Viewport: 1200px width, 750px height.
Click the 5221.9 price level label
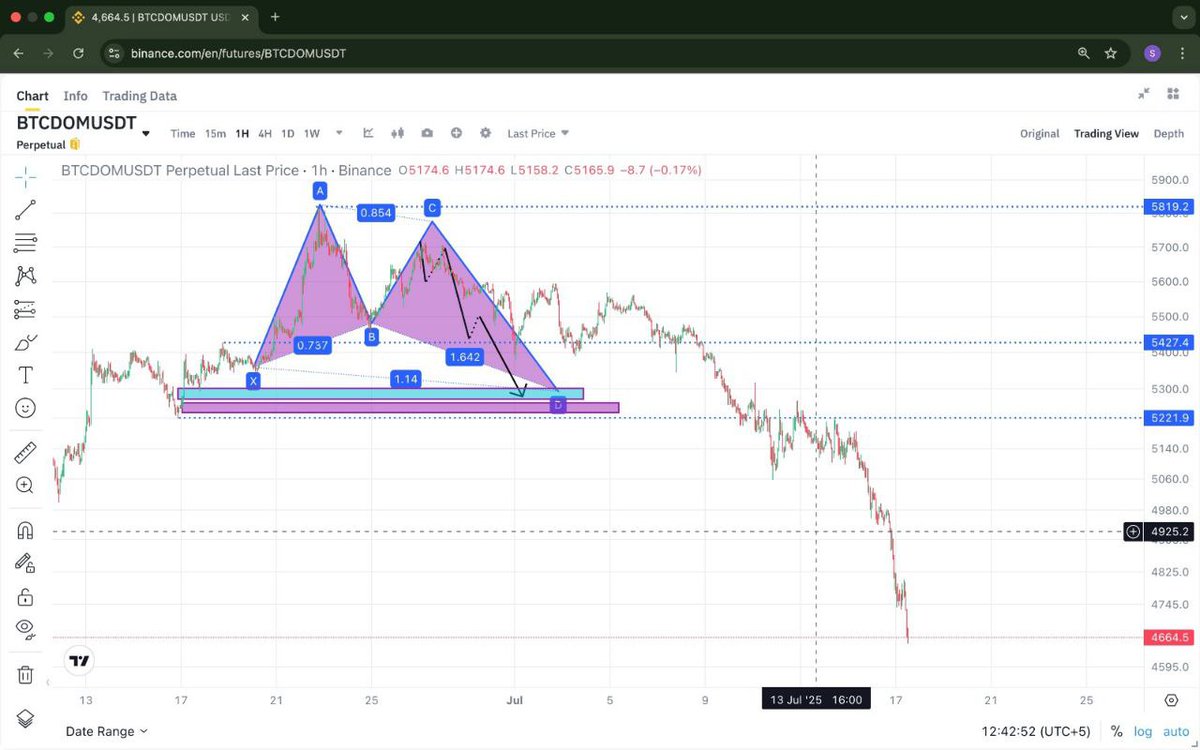(1170, 417)
